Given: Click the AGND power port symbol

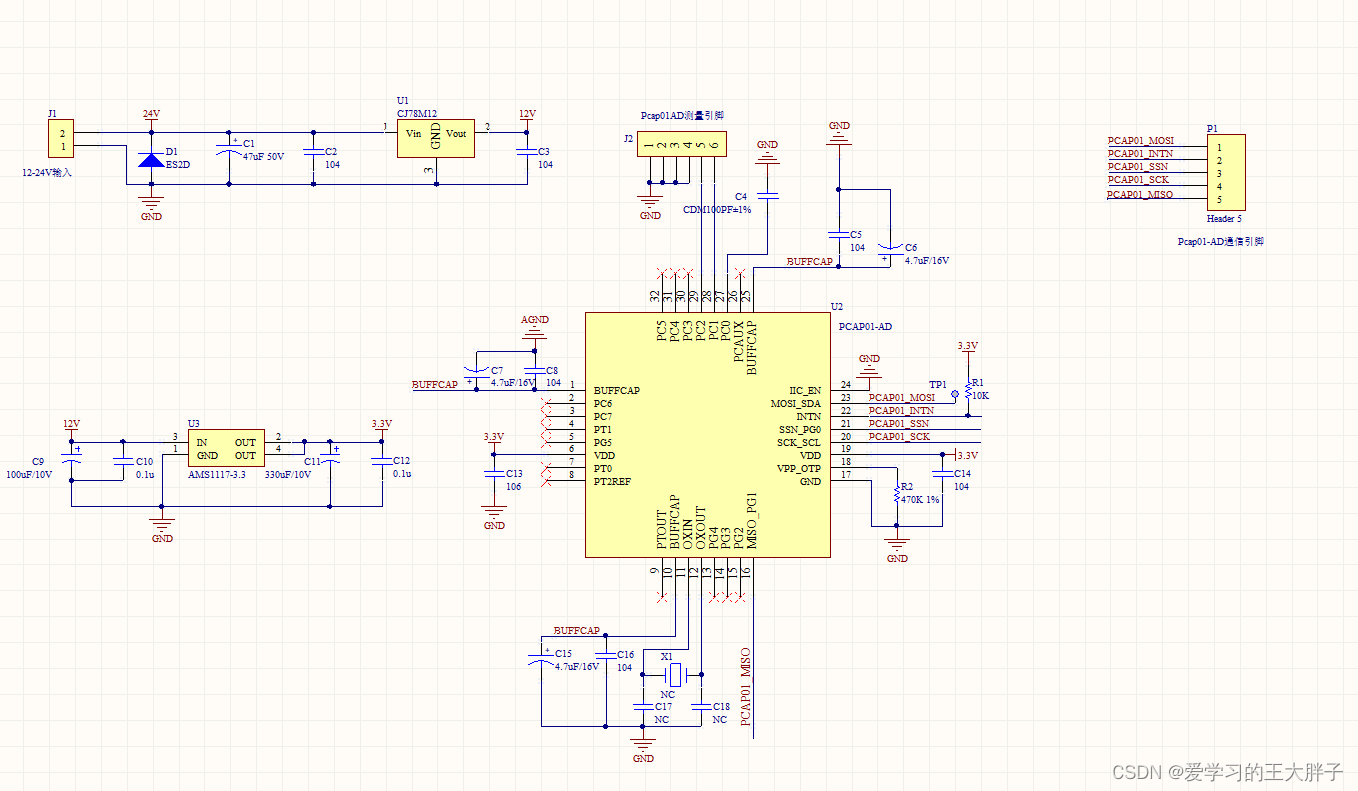Looking at the screenshot, I should click(x=535, y=326).
